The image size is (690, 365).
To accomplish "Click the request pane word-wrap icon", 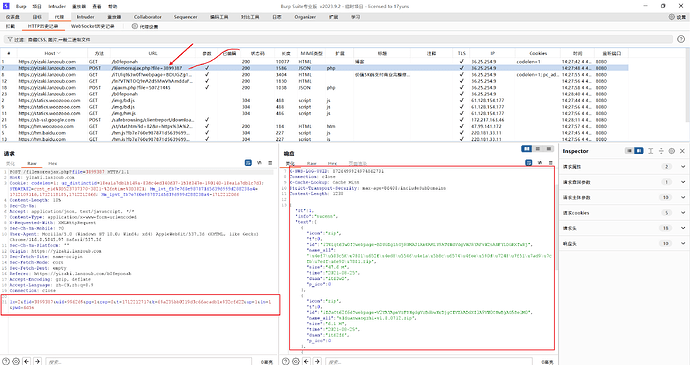I will (x=248, y=163).
